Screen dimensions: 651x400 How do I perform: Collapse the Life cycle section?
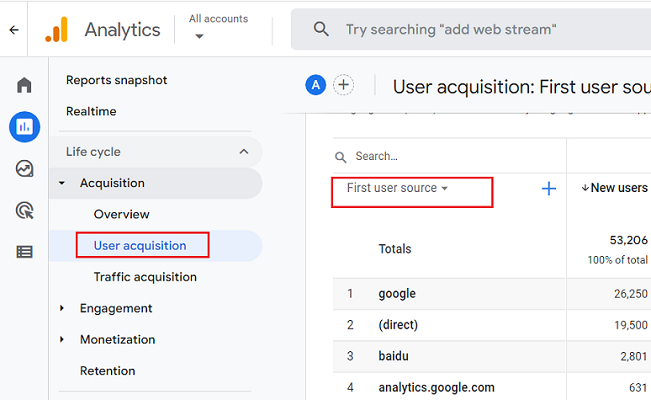click(244, 152)
